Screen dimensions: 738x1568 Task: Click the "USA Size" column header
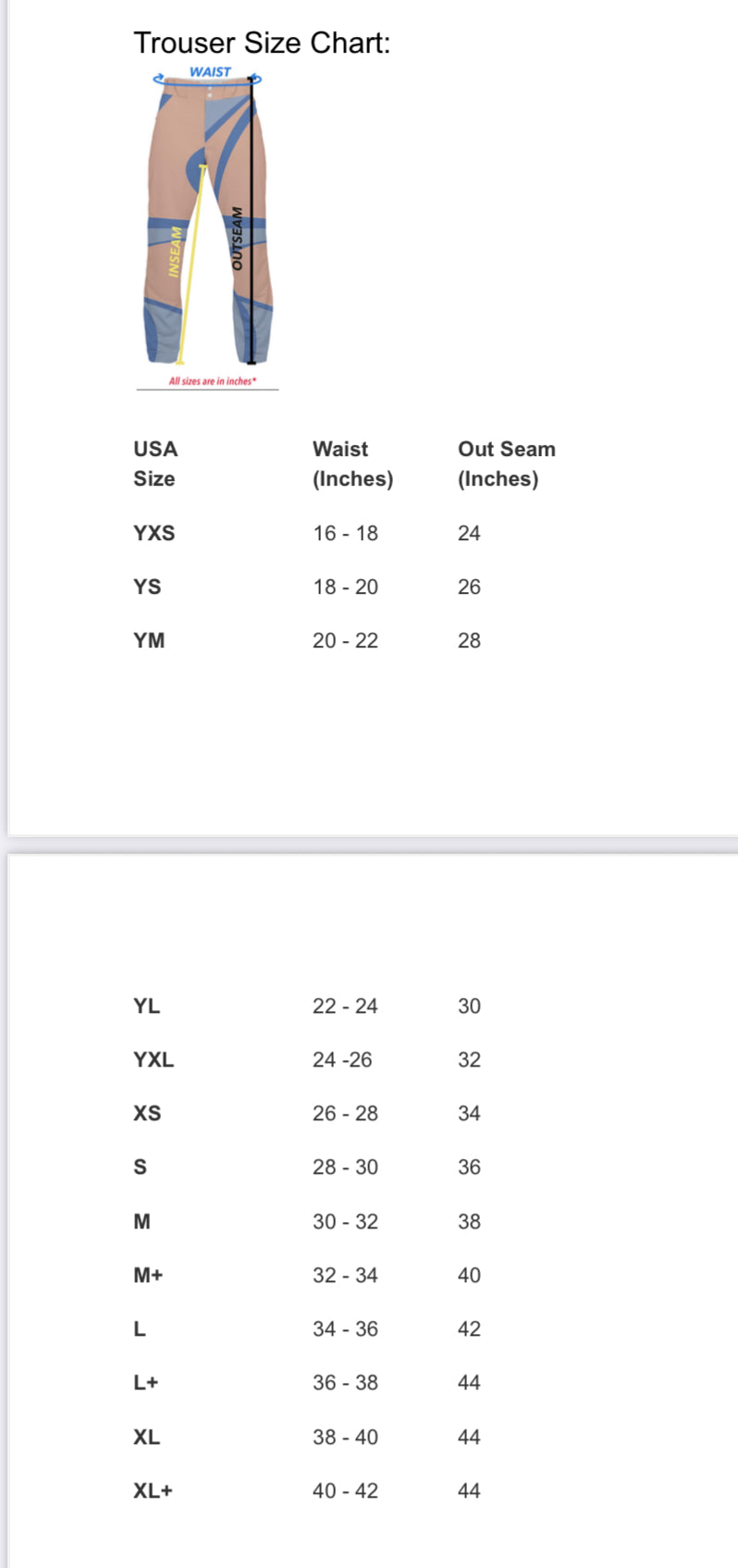pyautogui.click(x=155, y=463)
